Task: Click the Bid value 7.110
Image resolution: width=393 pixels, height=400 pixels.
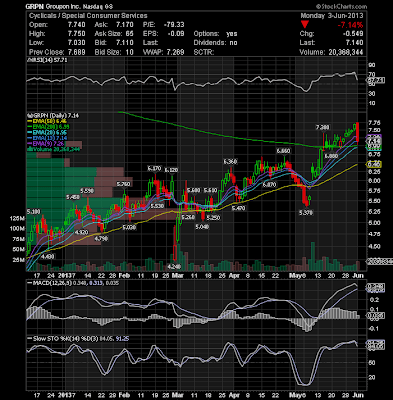Action: tap(124, 43)
